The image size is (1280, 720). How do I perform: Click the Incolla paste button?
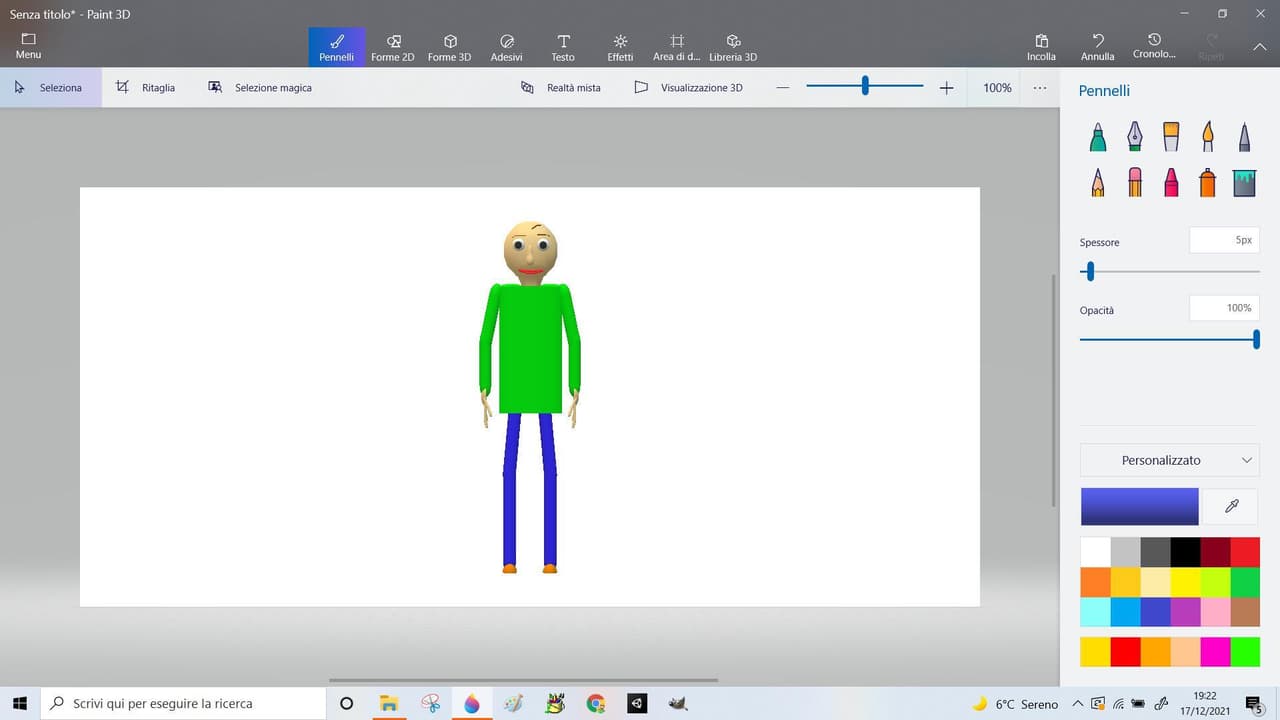click(1041, 47)
